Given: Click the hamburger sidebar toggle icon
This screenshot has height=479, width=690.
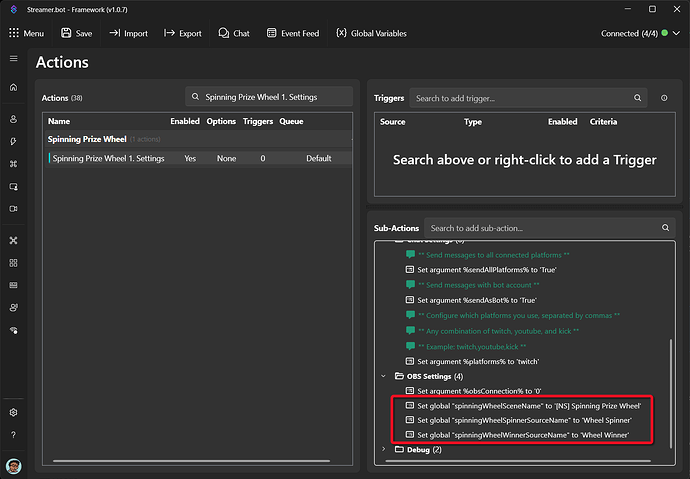Looking at the screenshot, I should pos(14,59).
